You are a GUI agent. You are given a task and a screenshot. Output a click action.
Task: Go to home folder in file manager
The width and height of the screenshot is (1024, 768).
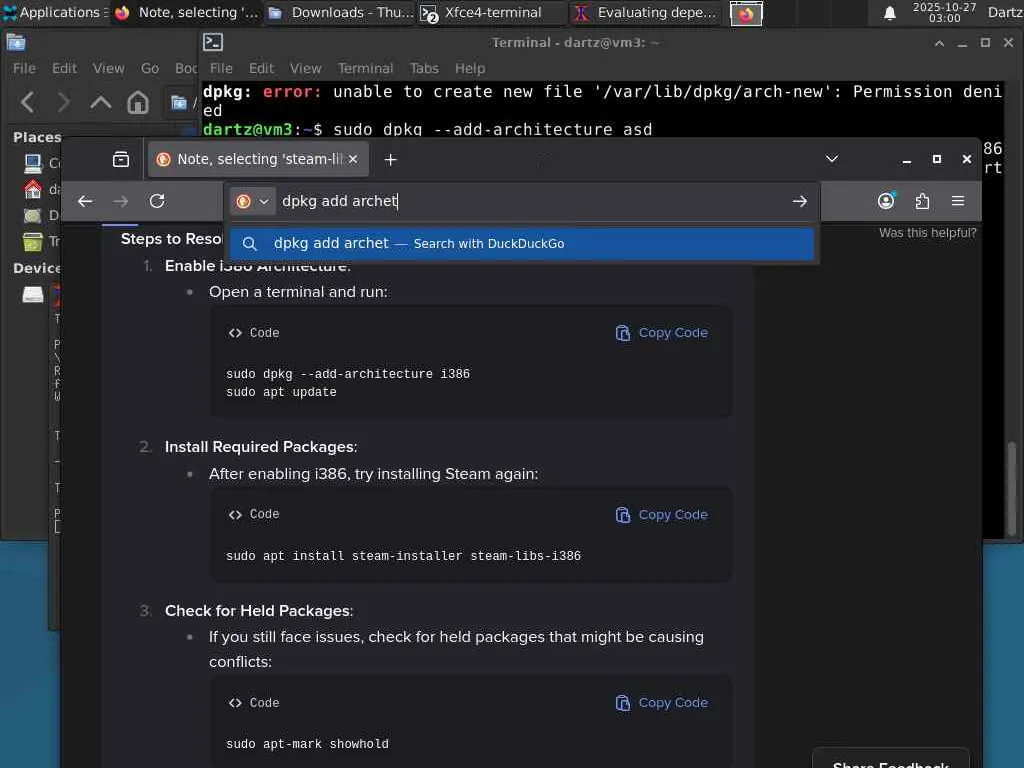[138, 102]
